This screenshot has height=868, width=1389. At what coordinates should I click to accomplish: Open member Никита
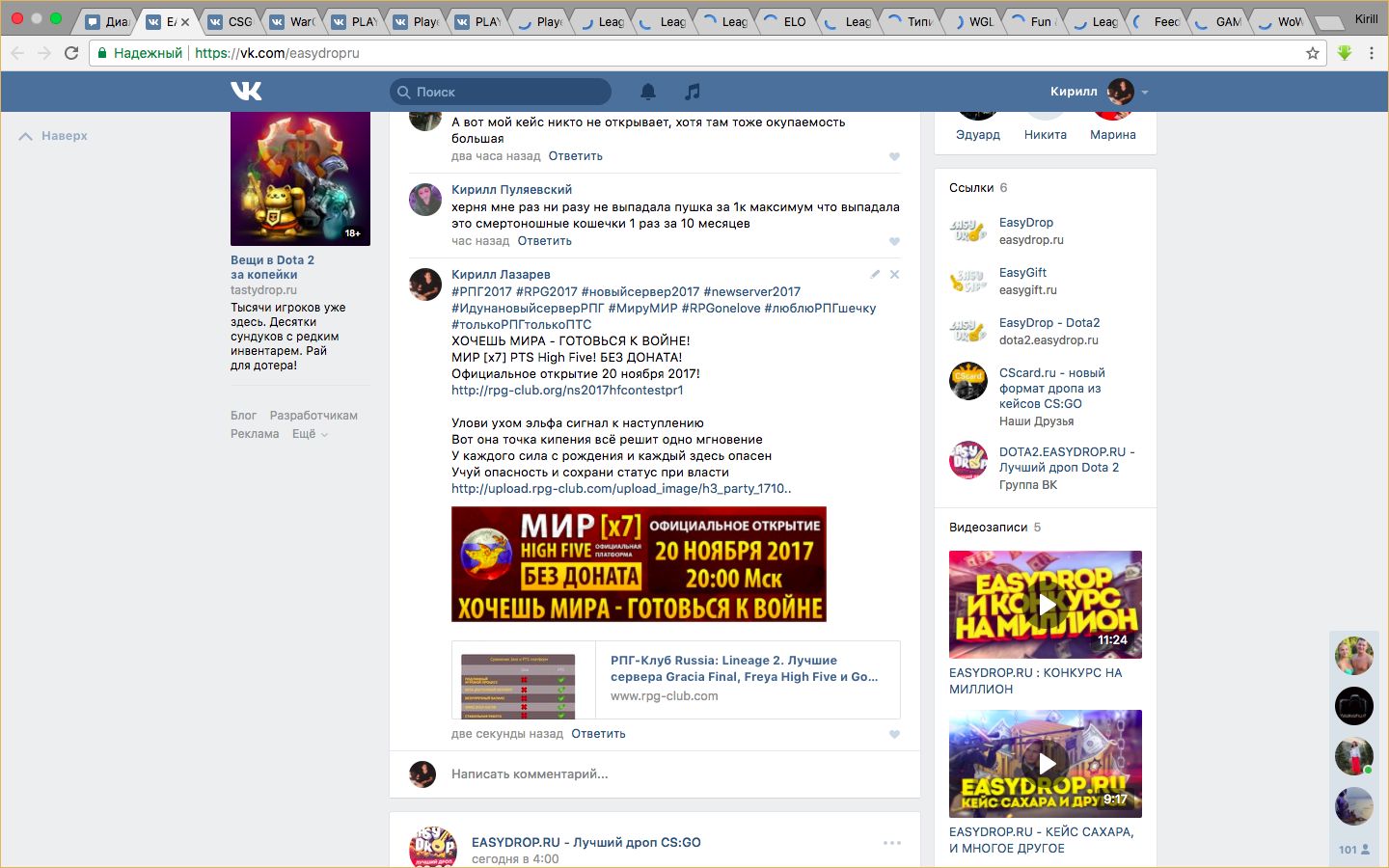point(1046,135)
